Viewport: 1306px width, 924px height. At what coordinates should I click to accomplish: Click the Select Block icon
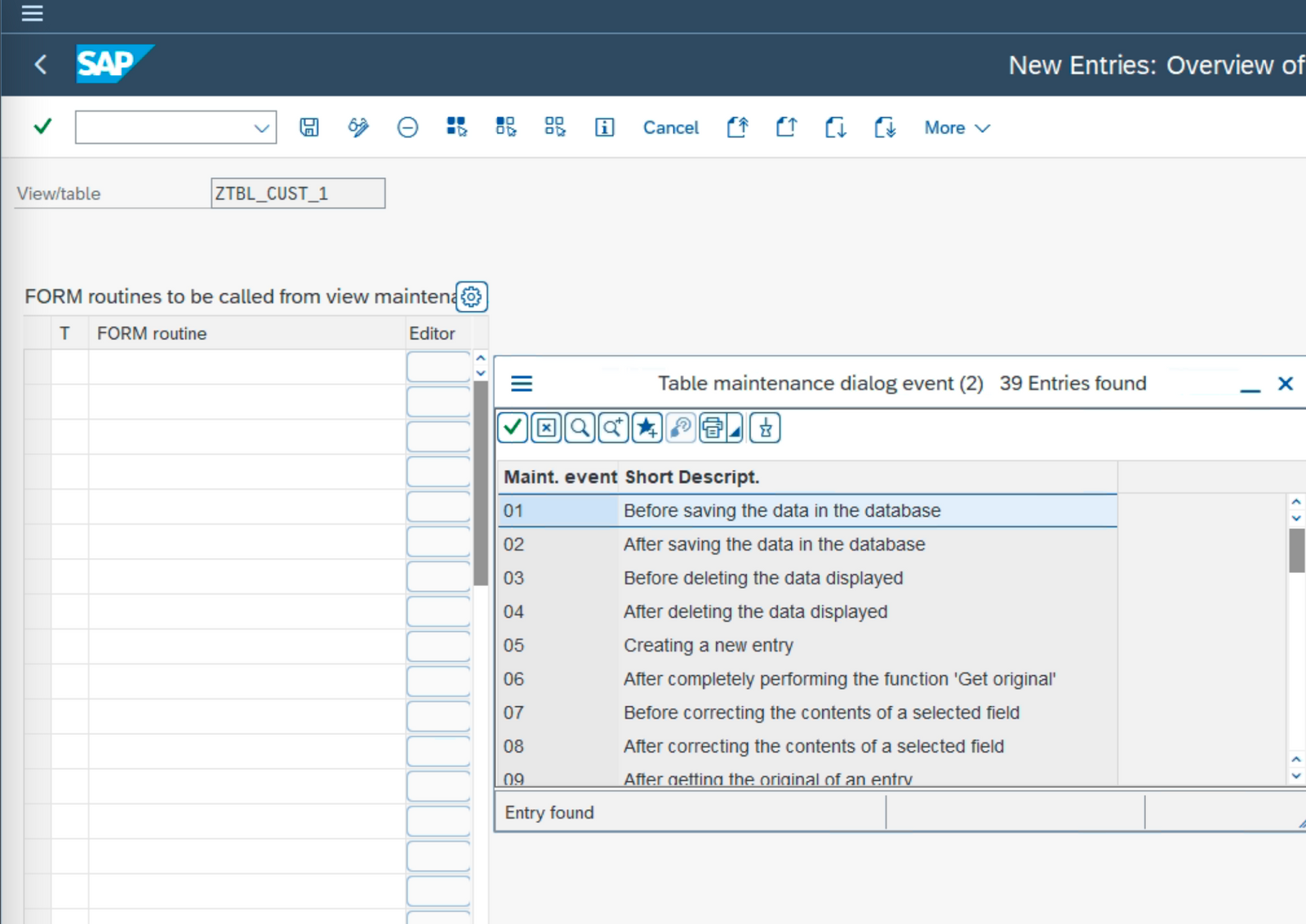[x=506, y=127]
